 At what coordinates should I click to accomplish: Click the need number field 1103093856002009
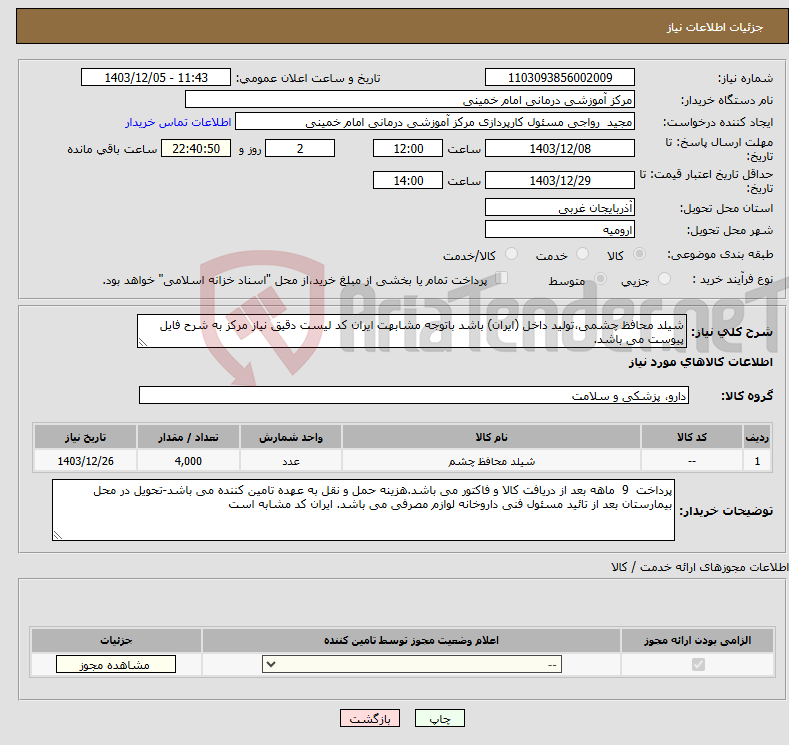tap(560, 77)
